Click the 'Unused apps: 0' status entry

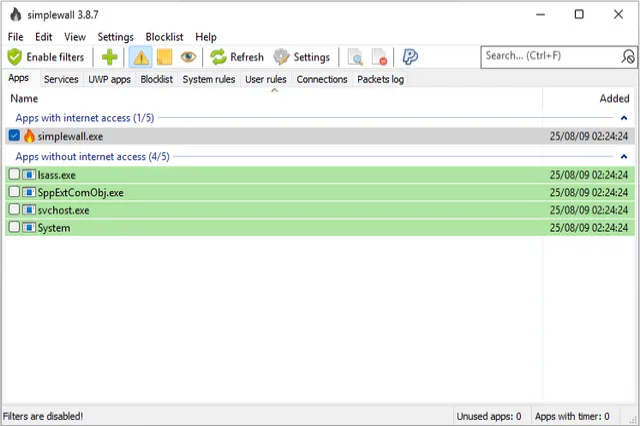tap(489, 416)
